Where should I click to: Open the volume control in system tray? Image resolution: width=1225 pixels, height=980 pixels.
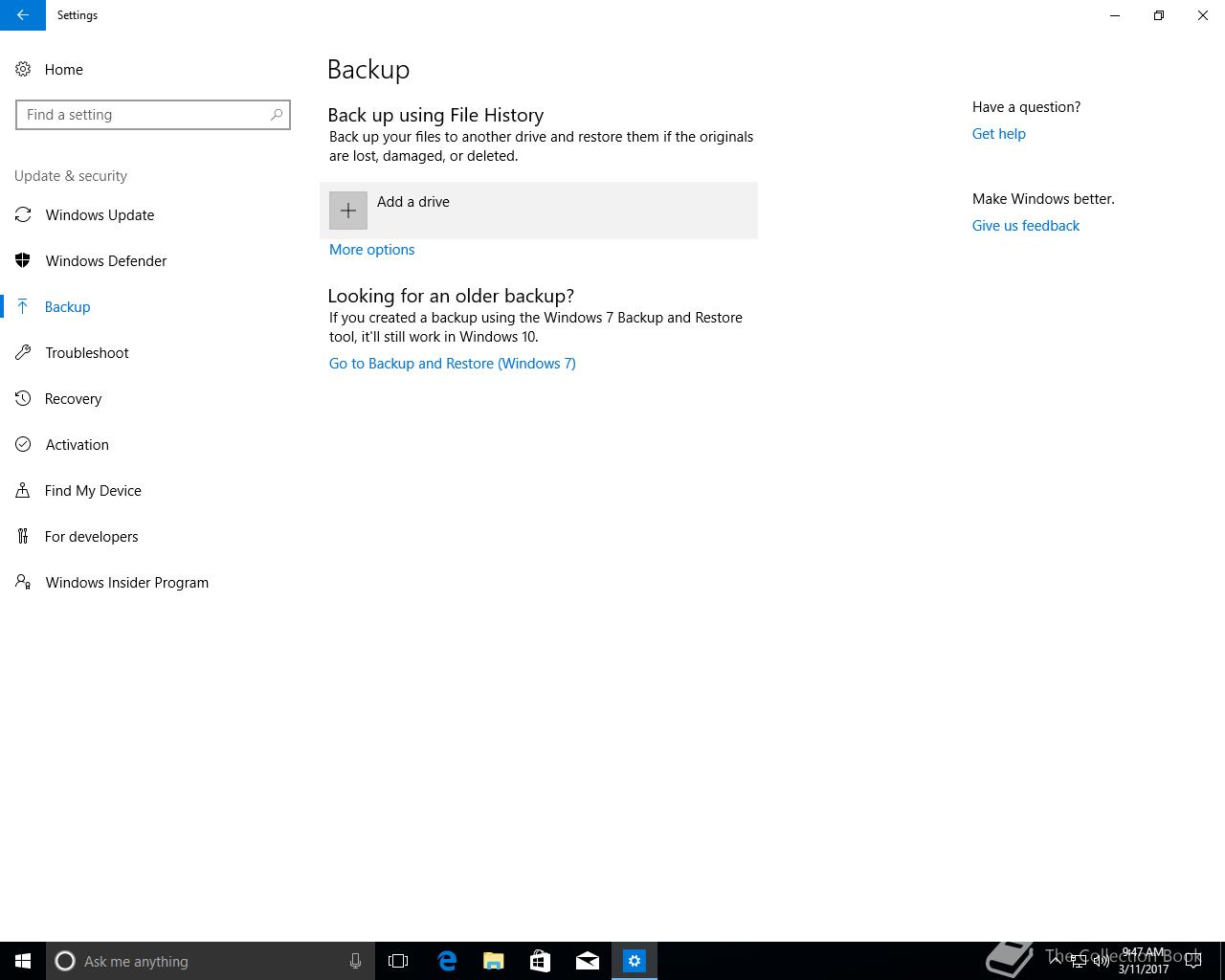(x=1102, y=961)
